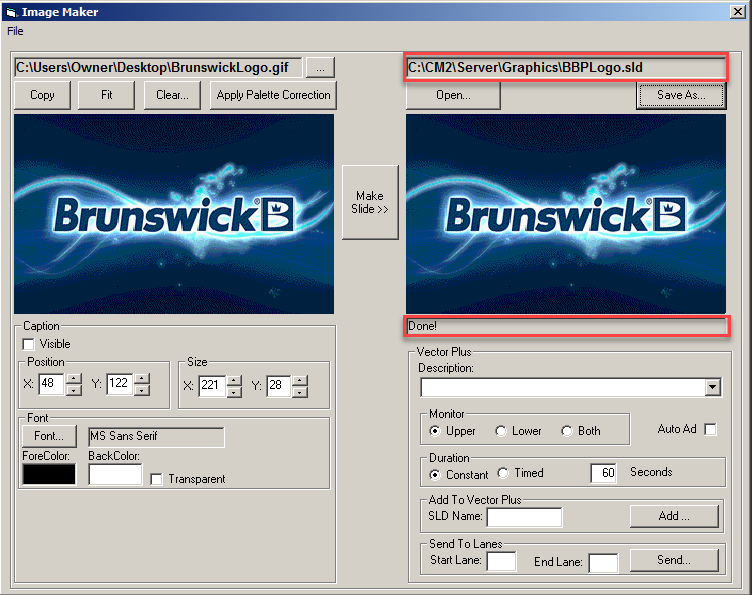Screen dimensions: 752x595
Task: Click the white BackColor swatch
Action: pos(115,474)
